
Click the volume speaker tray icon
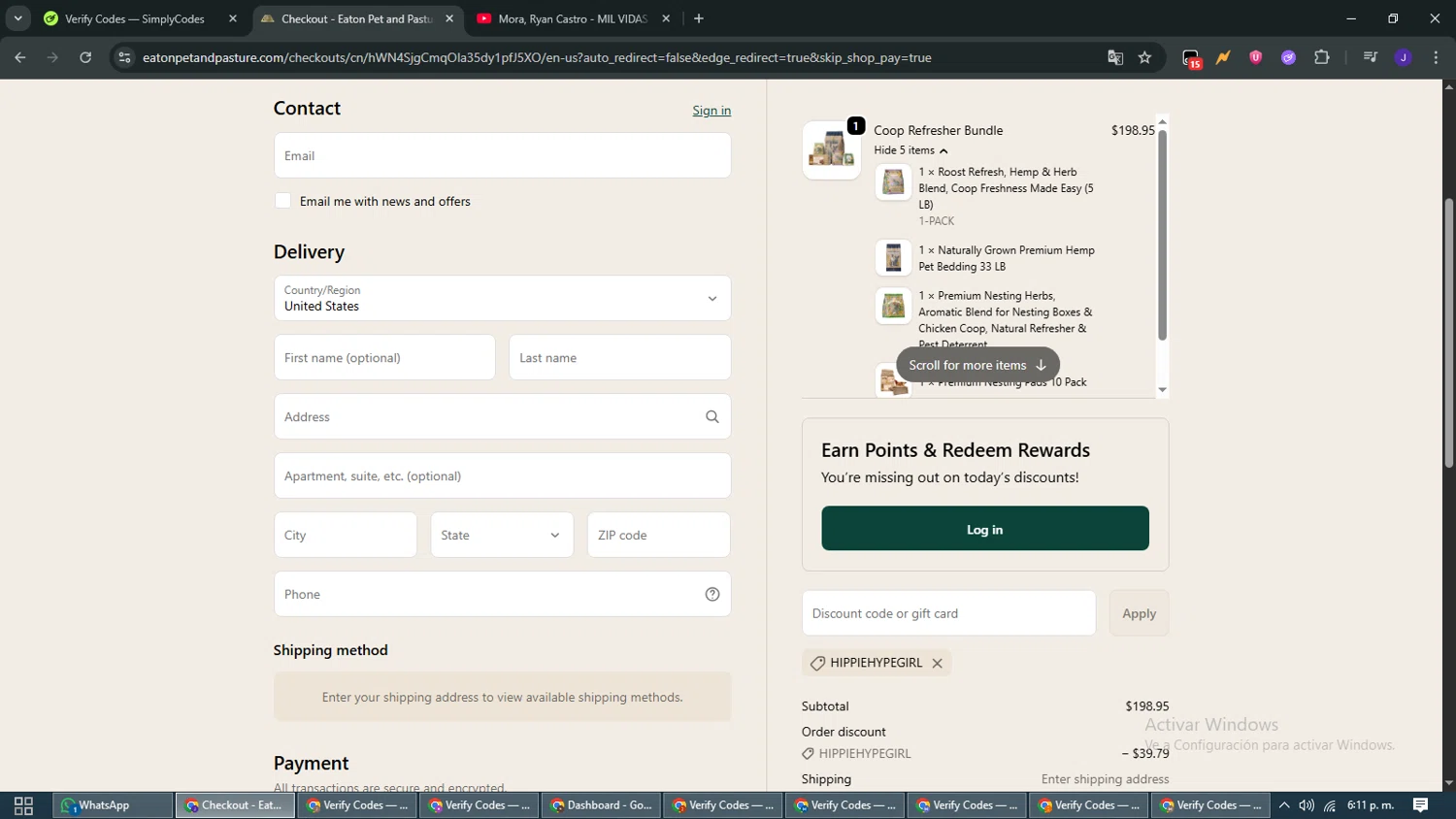[x=1307, y=805]
